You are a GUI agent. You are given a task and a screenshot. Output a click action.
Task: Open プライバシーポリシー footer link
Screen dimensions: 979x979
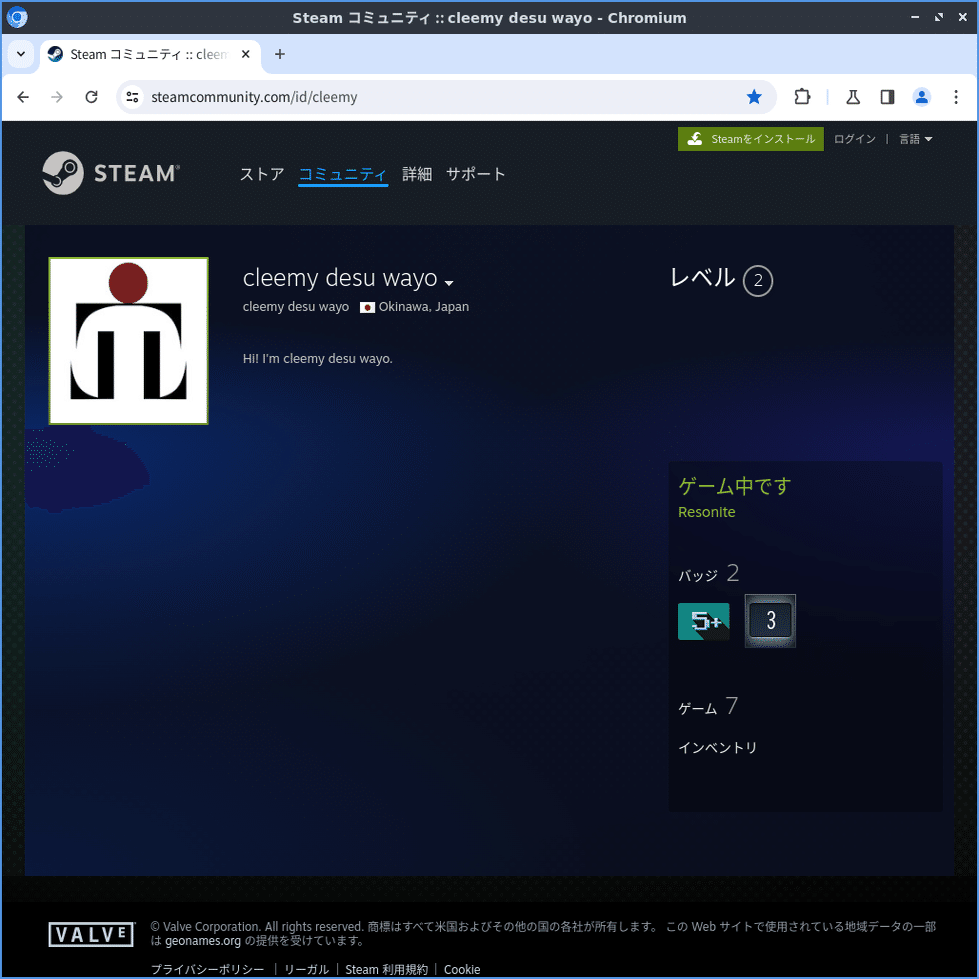coord(208,969)
